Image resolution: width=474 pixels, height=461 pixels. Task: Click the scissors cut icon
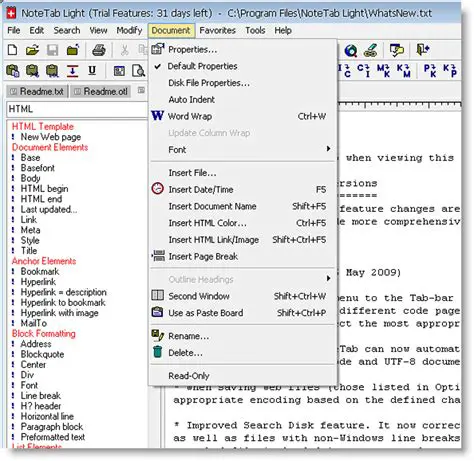125,50
